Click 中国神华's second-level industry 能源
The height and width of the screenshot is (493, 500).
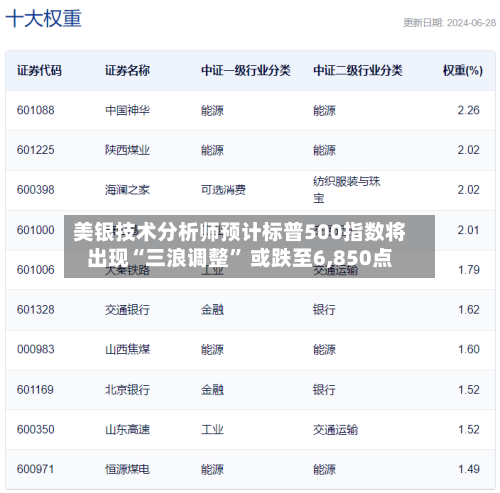click(x=324, y=110)
